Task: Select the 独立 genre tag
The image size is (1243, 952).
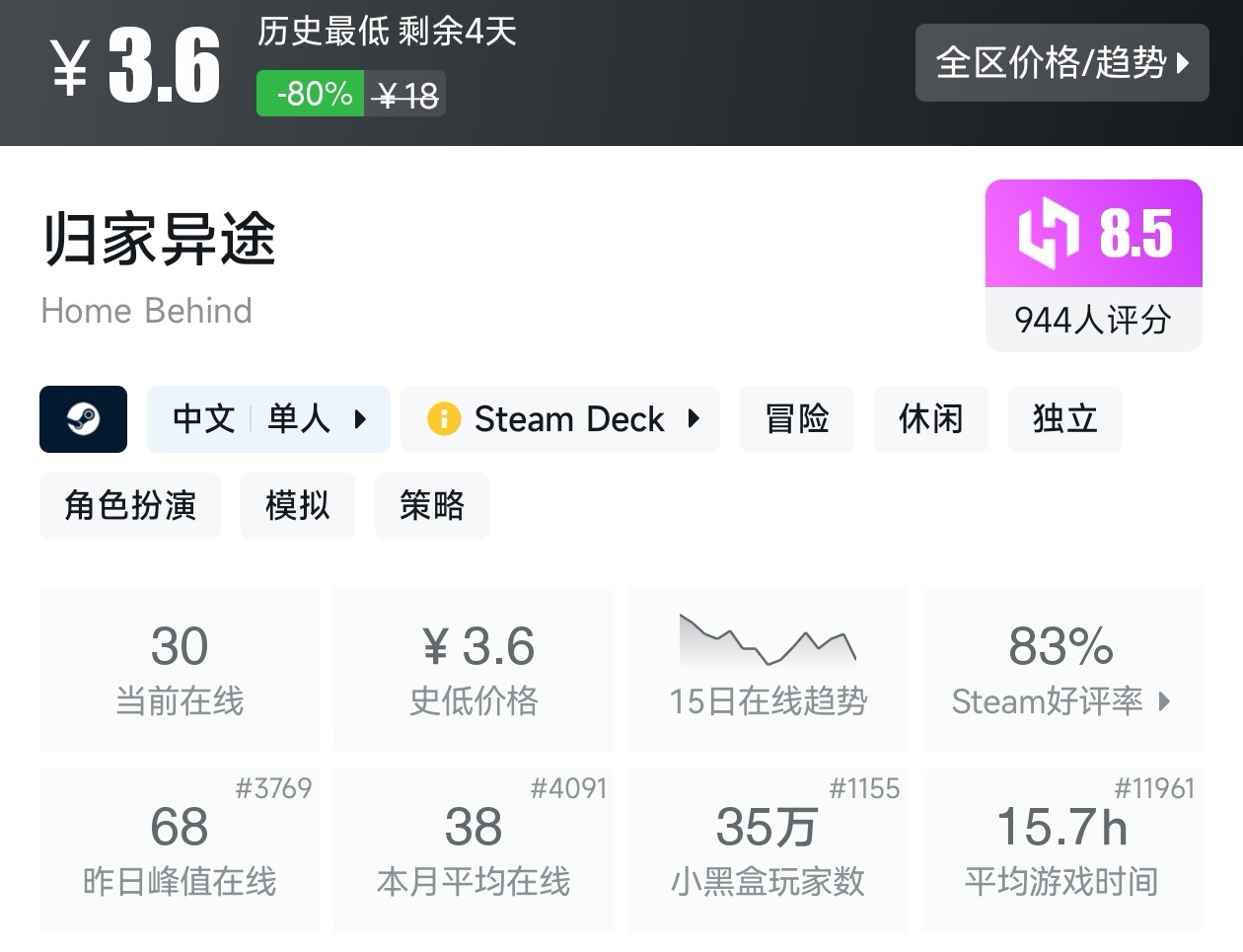Action: (x=1064, y=419)
